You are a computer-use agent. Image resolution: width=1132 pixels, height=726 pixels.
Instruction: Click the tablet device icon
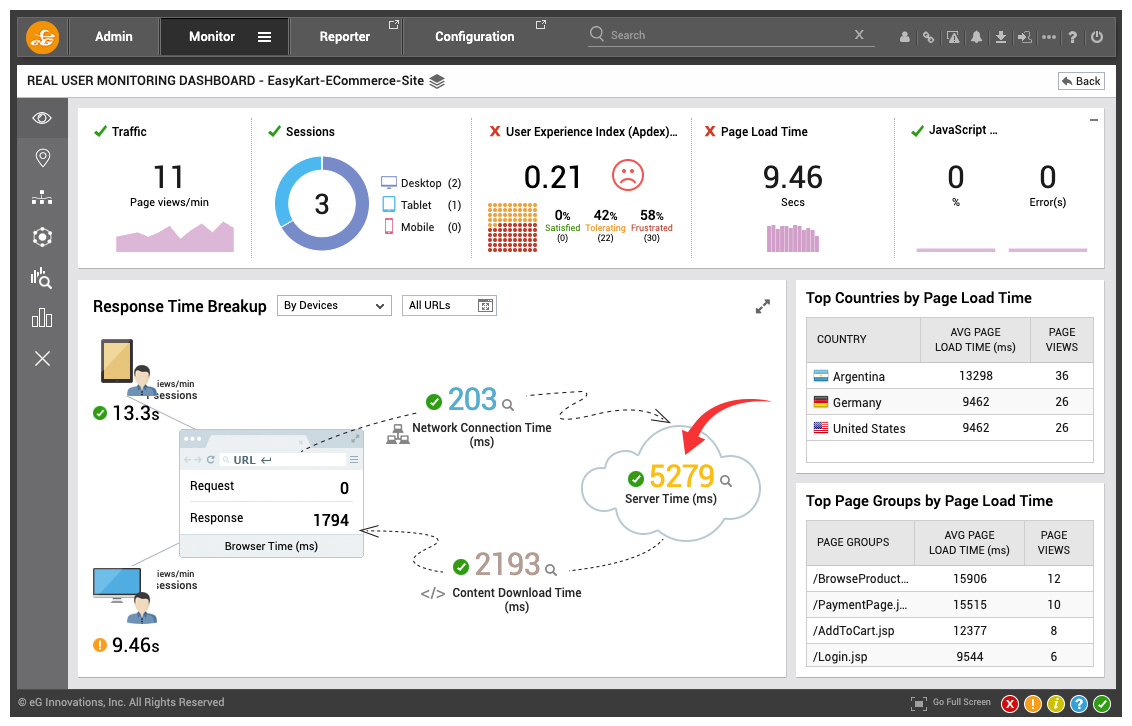tap(117, 361)
